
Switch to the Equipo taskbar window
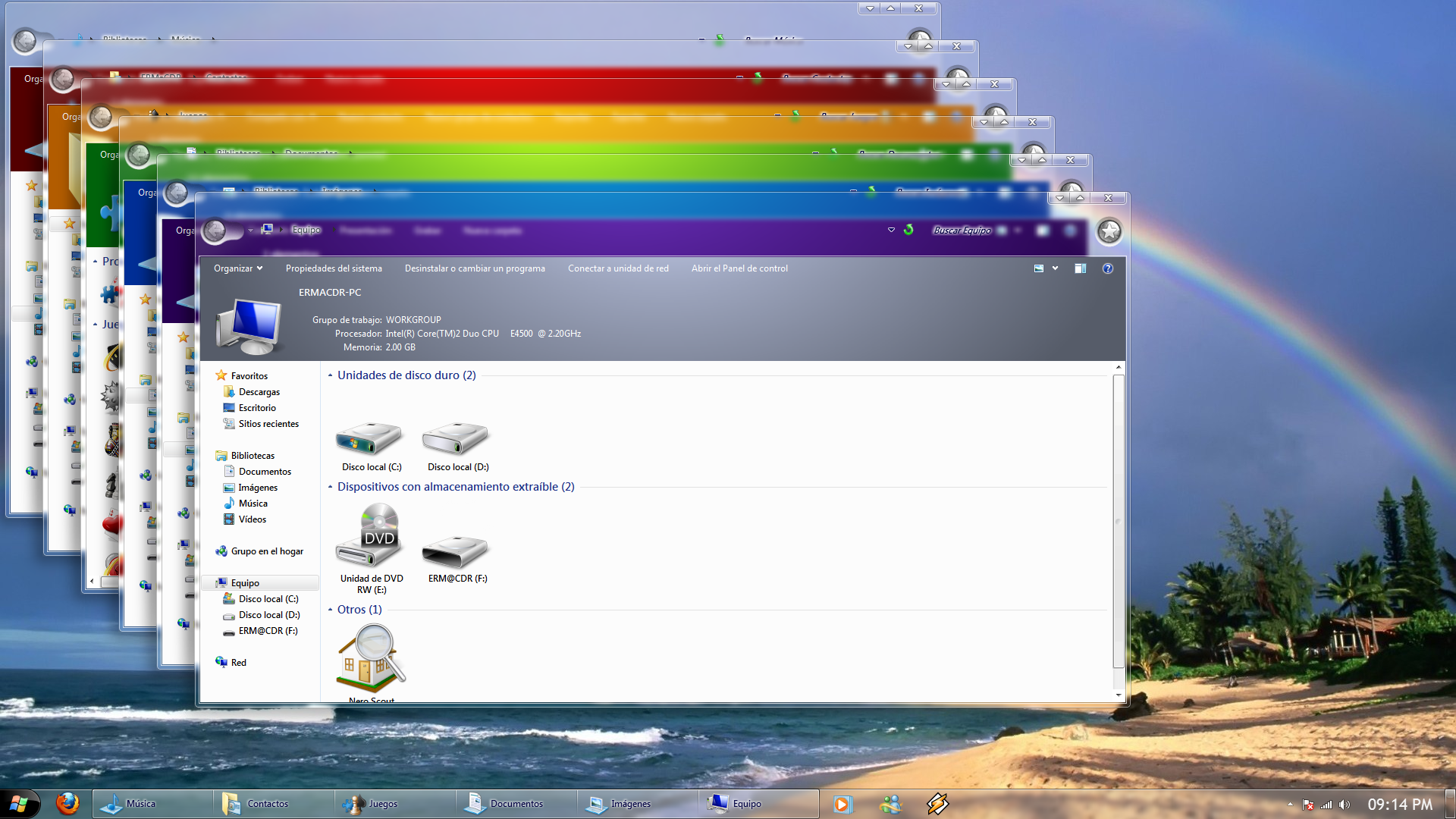click(x=759, y=804)
